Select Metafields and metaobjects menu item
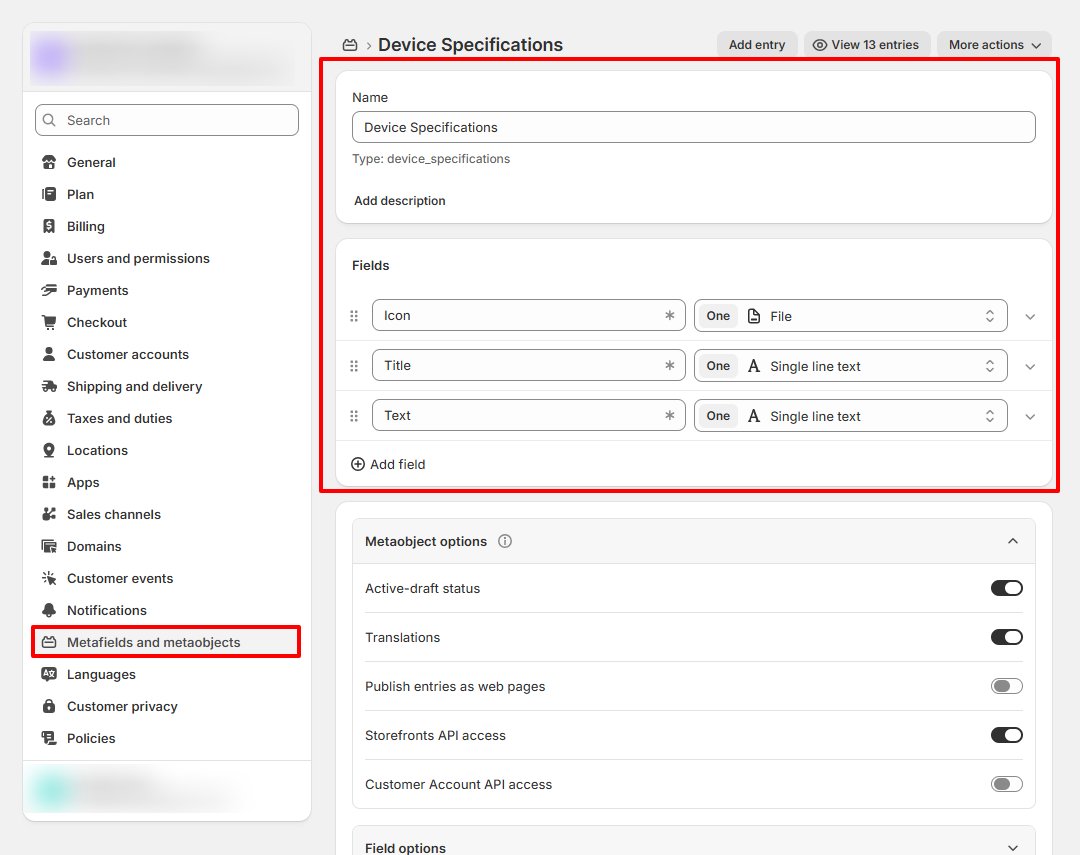The height and width of the screenshot is (855, 1080). click(x=165, y=642)
